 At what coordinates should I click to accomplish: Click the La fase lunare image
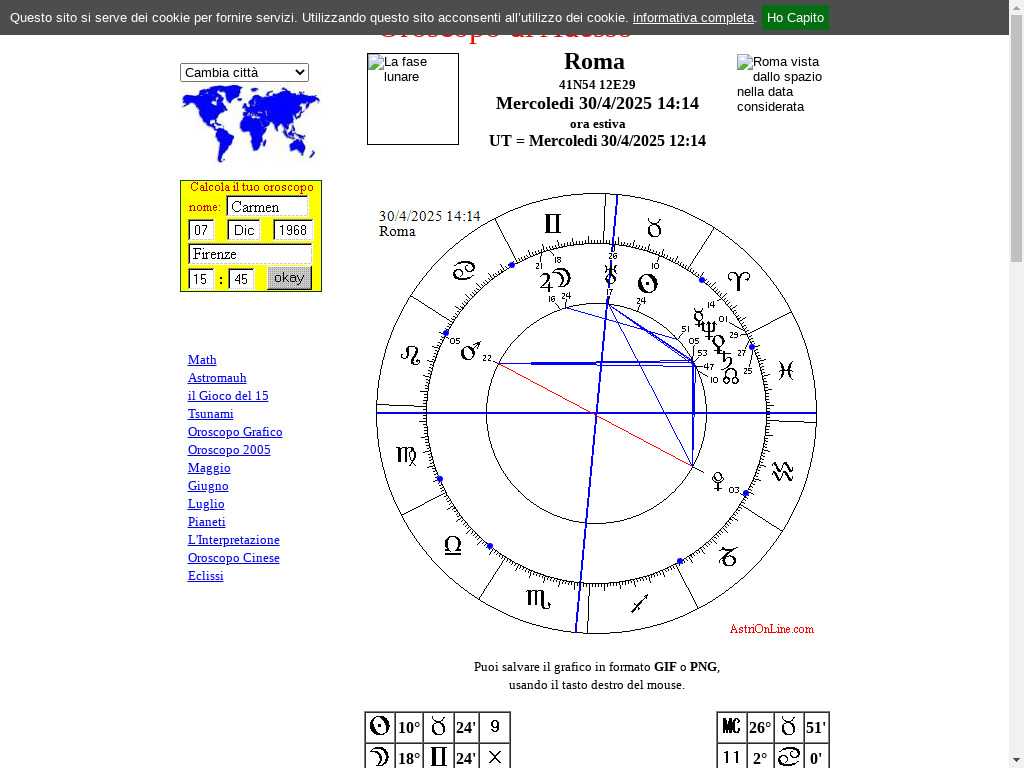413,99
